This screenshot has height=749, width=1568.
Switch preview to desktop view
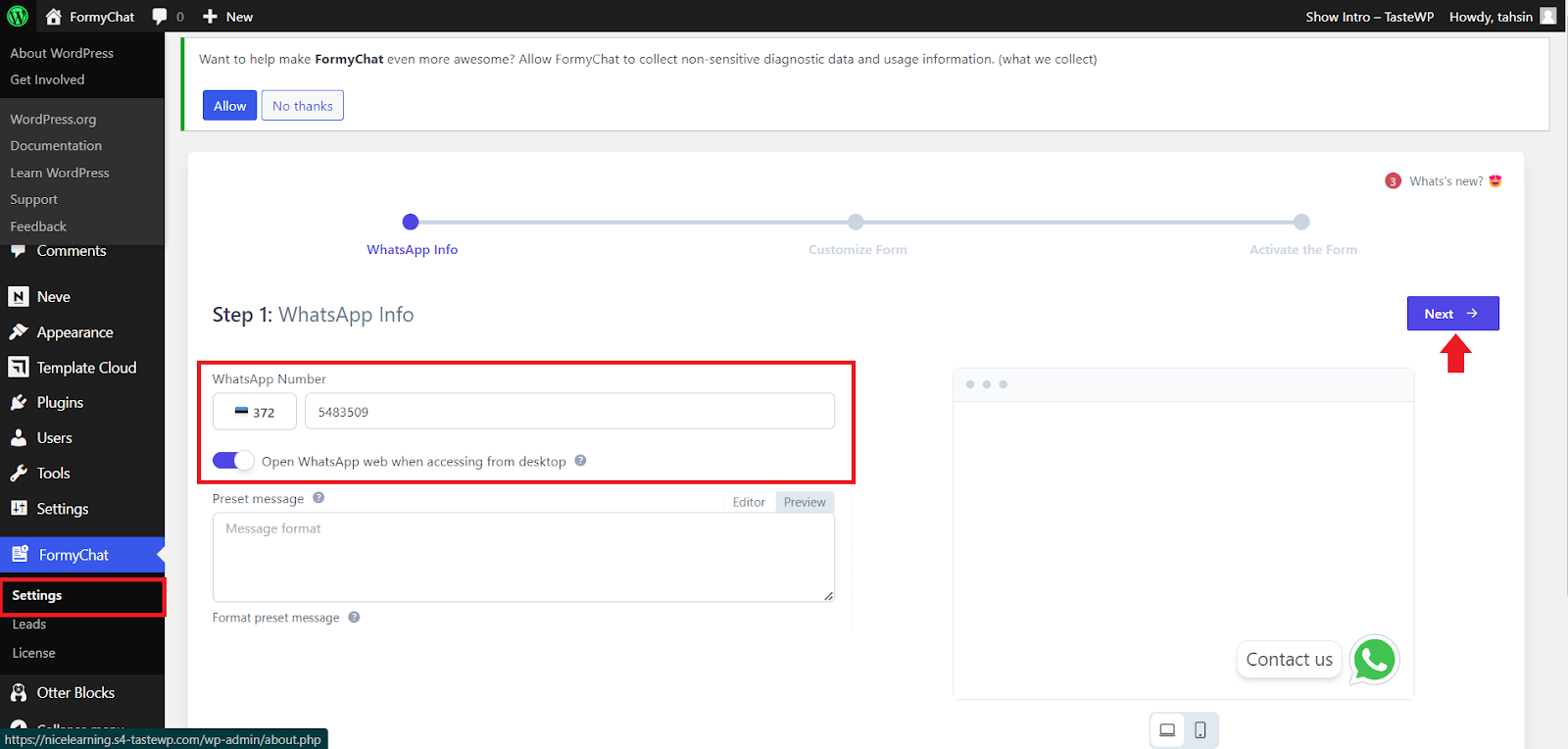[1167, 730]
